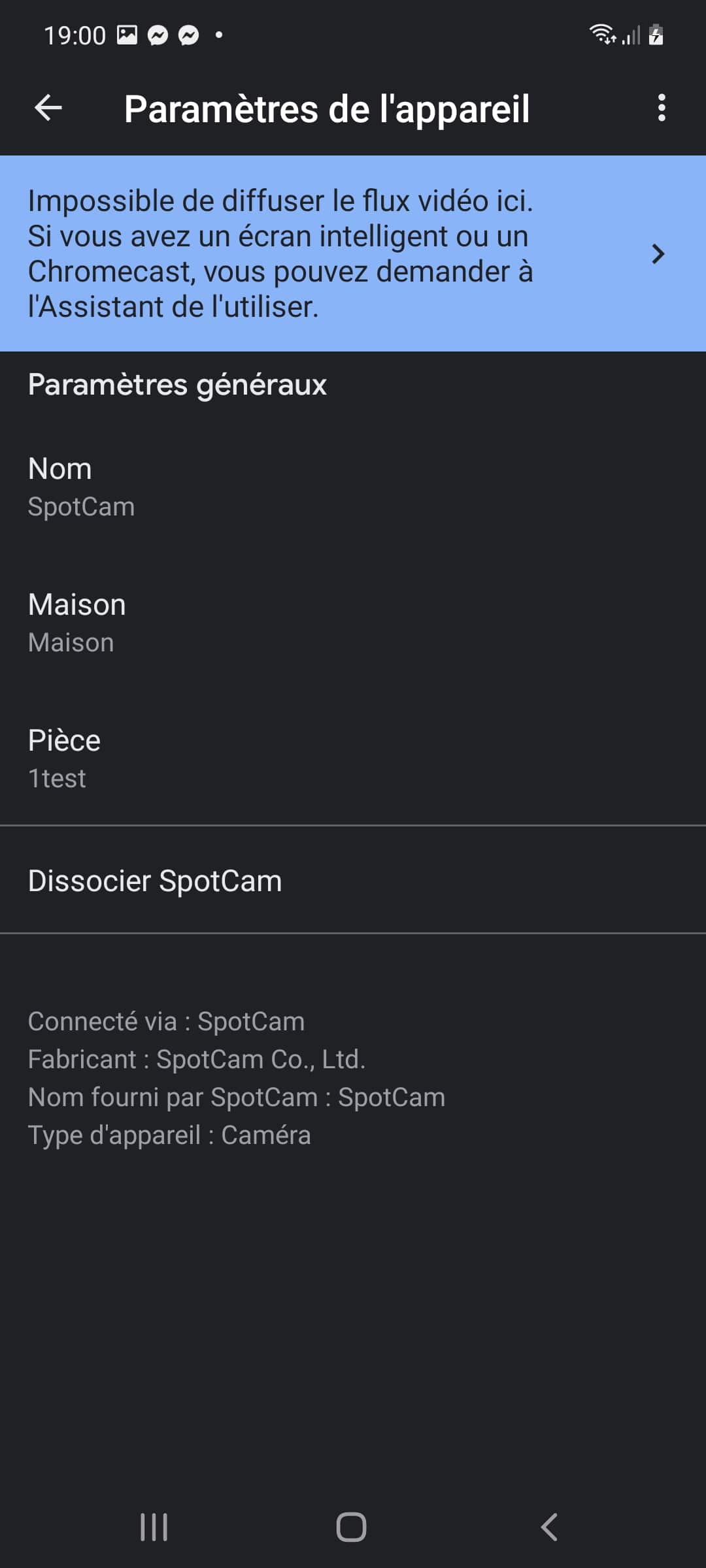Tap Android home button icon

(352, 1527)
